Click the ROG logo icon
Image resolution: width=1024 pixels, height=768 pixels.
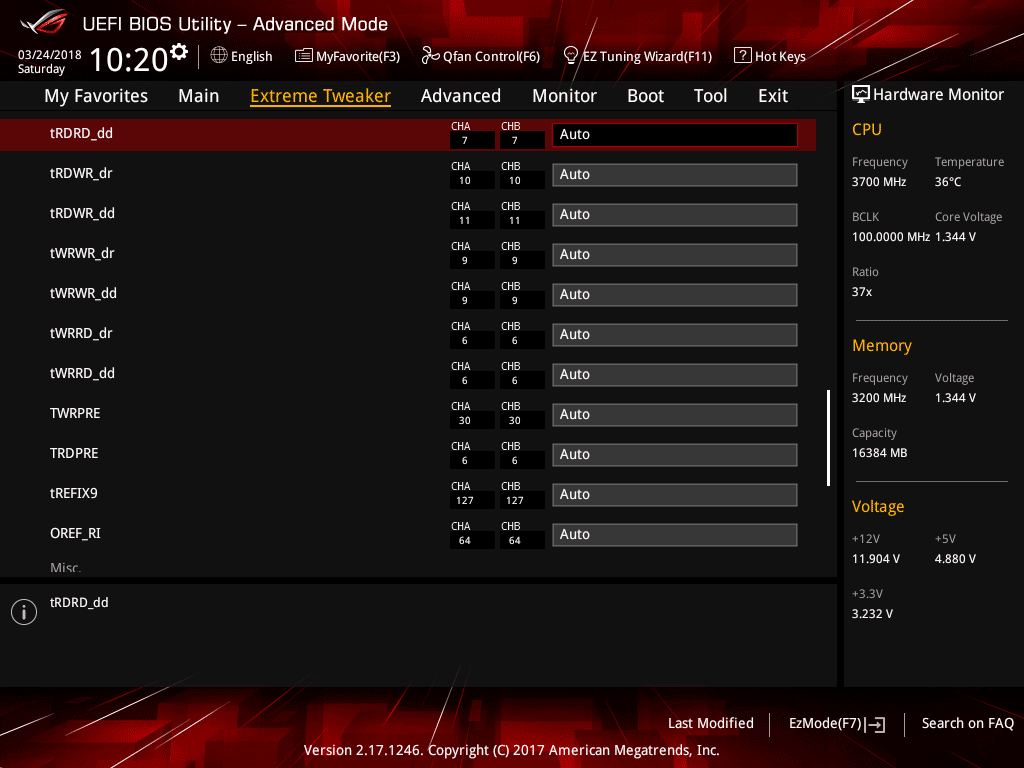[x=44, y=23]
